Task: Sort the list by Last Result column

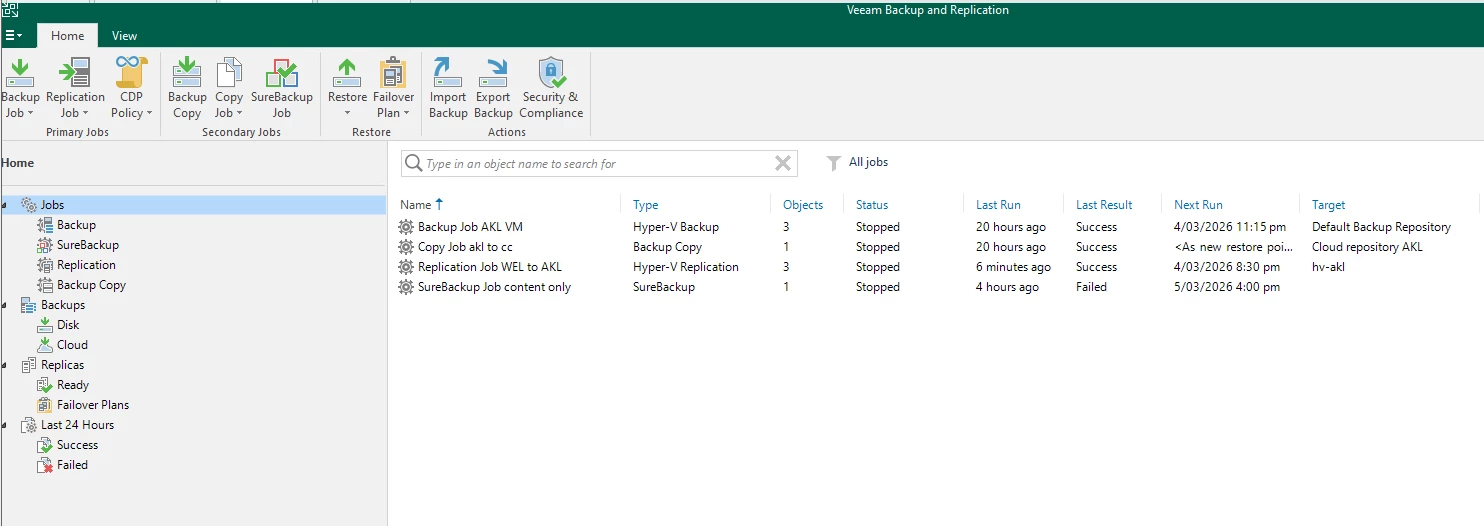Action: (1104, 205)
